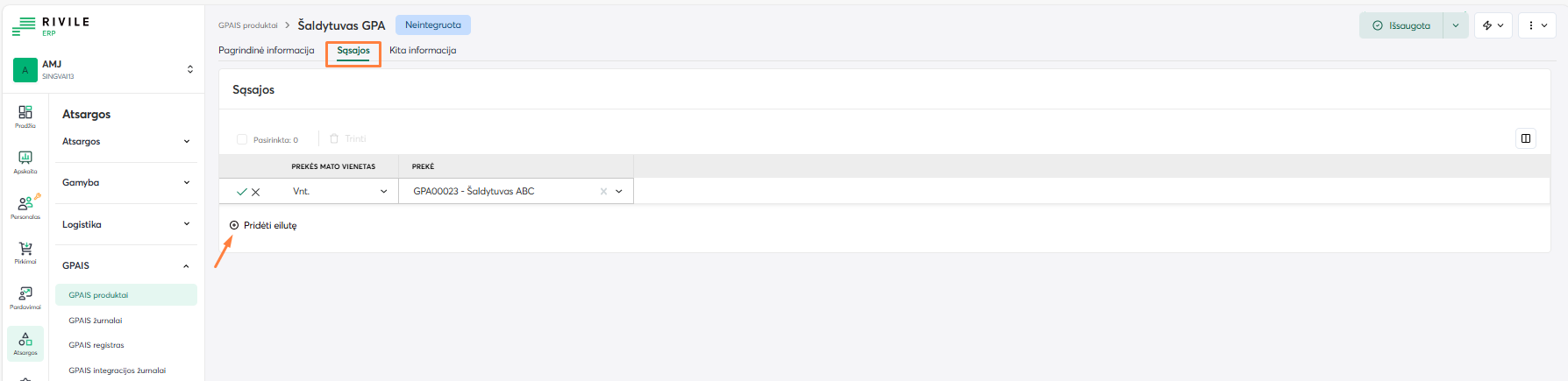This screenshot has height=381, width=1568.
Task: Switch to Pagrindinė informacija tab
Action: point(266,51)
